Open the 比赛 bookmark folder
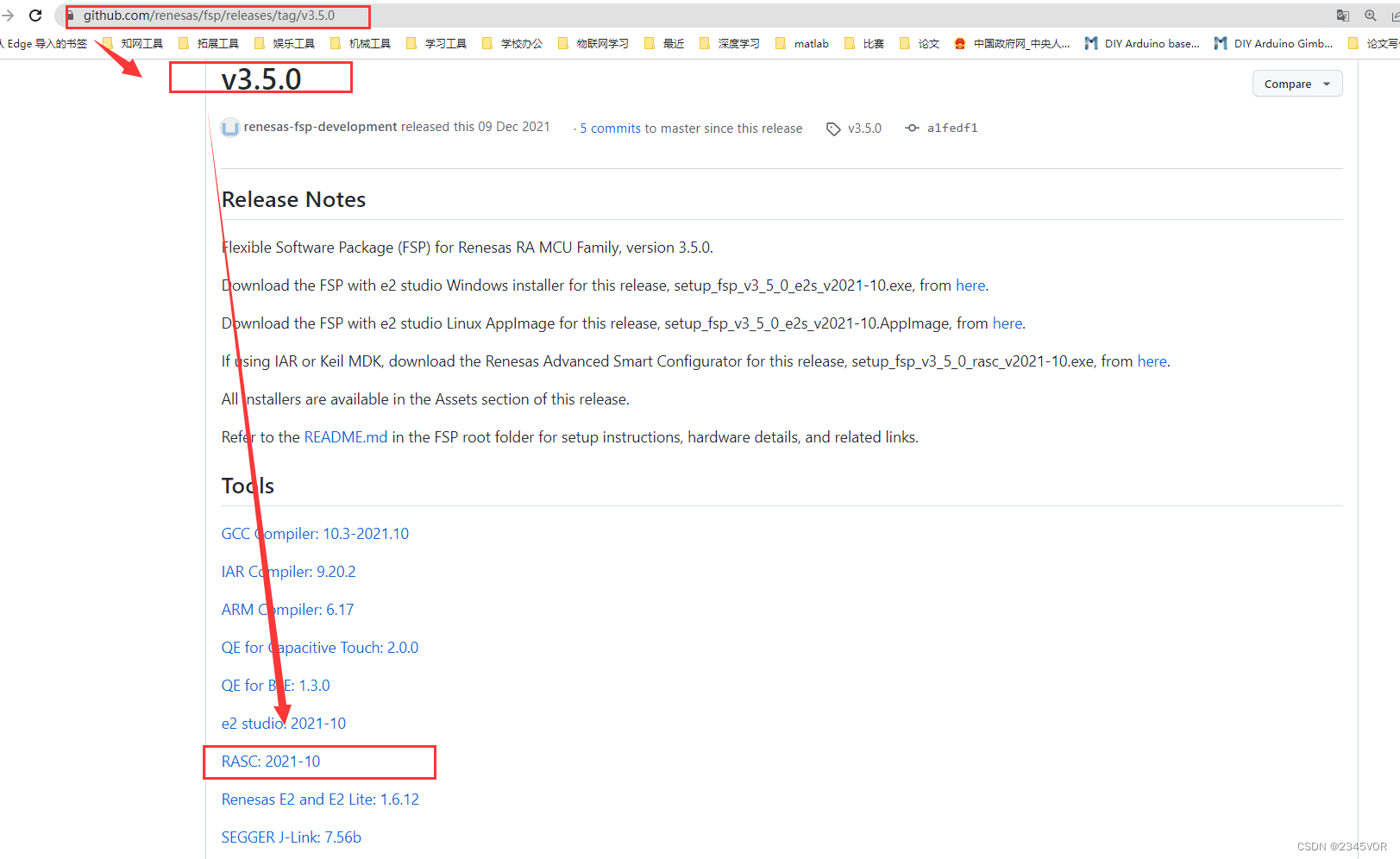Viewport: 1400px width, 859px height. (864, 44)
